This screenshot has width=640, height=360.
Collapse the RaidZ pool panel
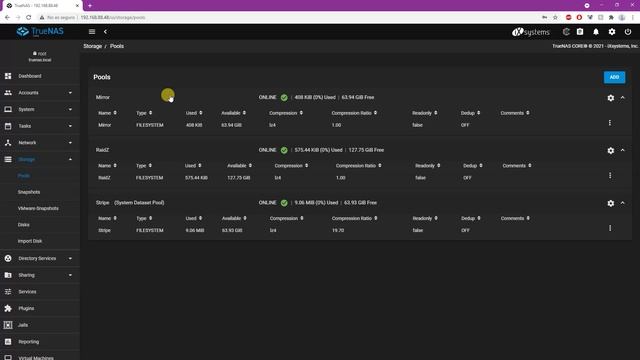tap(622, 150)
